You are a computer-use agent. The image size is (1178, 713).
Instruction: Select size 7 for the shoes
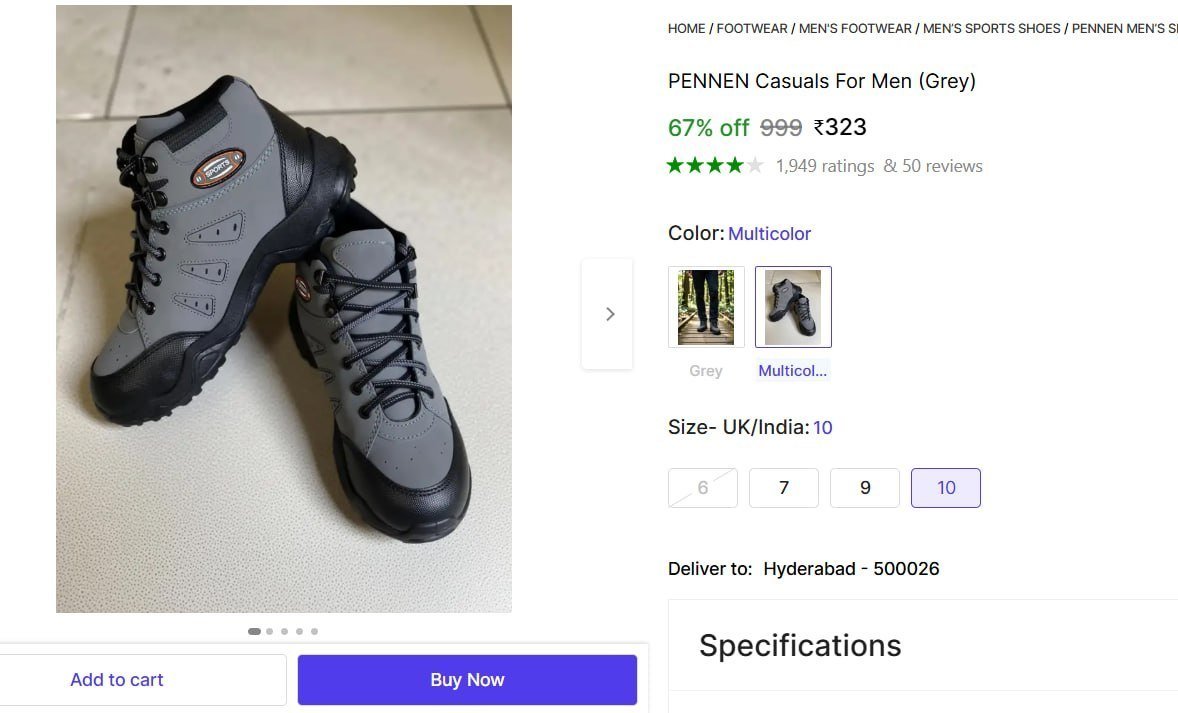pyautogui.click(x=784, y=488)
